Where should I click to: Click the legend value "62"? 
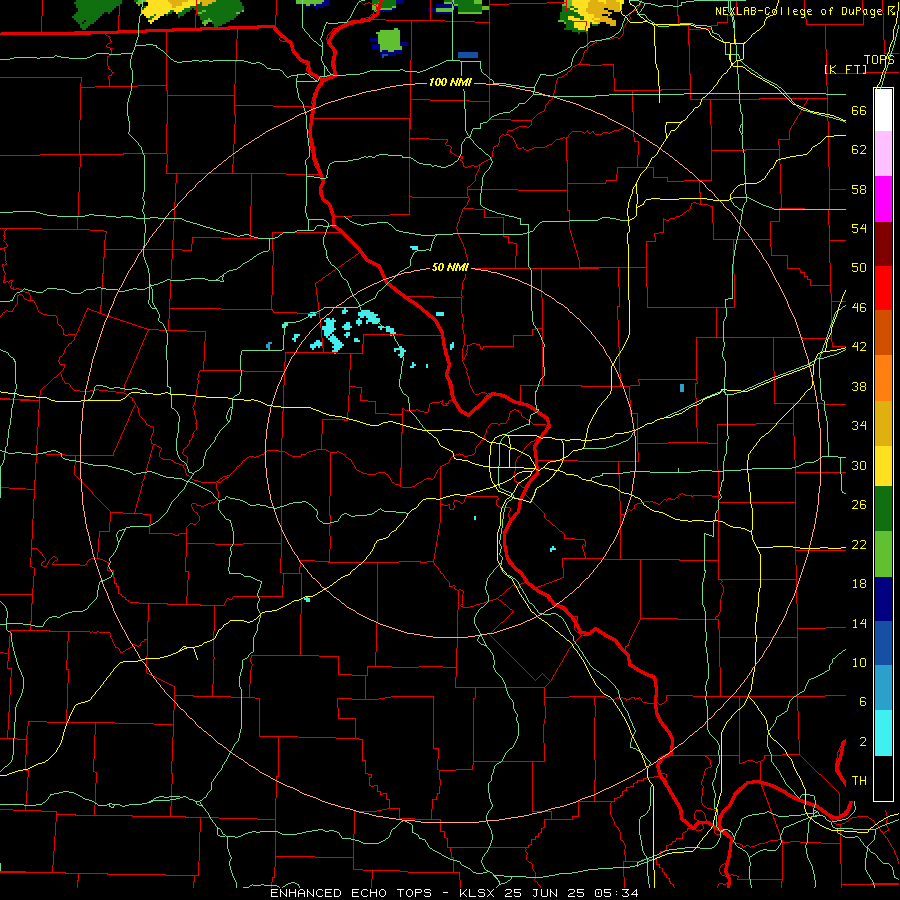point(859,150)
